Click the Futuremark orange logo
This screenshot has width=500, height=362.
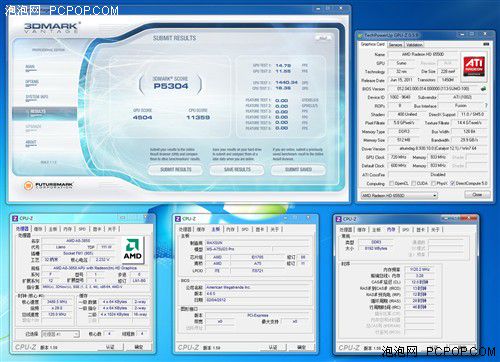(28, 185)
